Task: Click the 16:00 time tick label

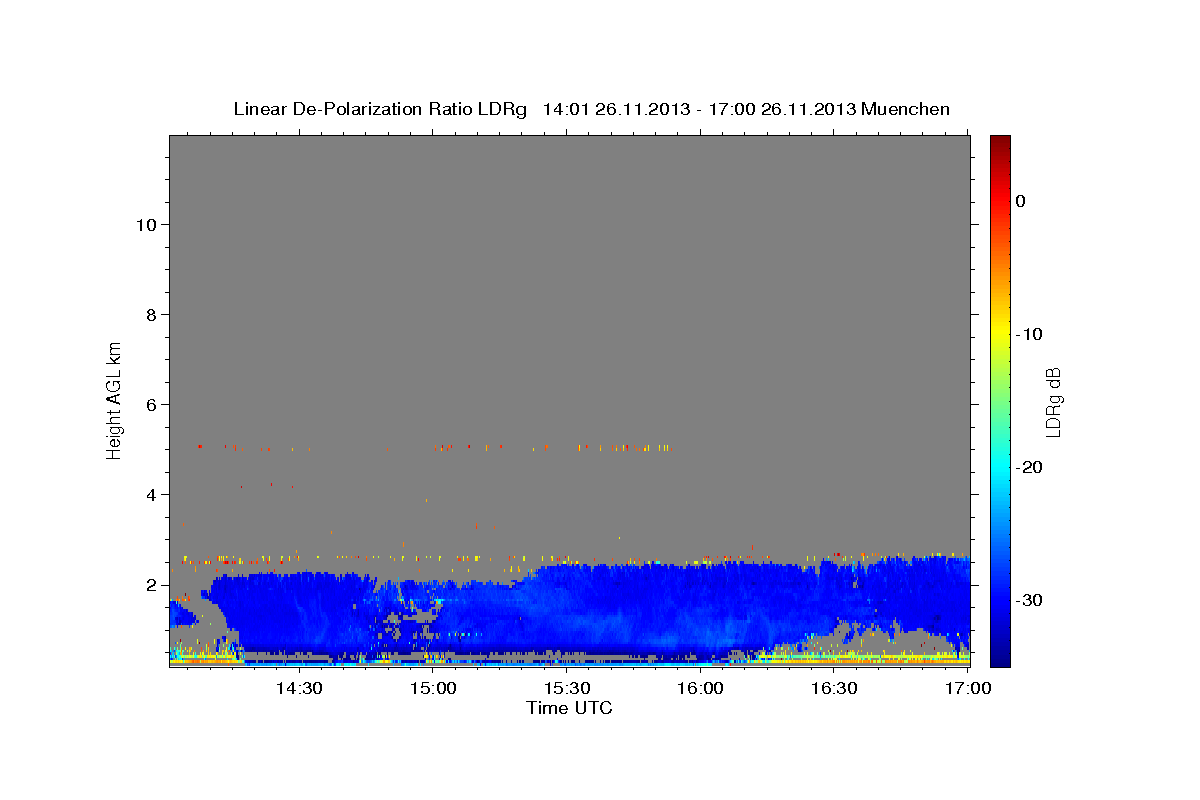Action: point(701,688)
